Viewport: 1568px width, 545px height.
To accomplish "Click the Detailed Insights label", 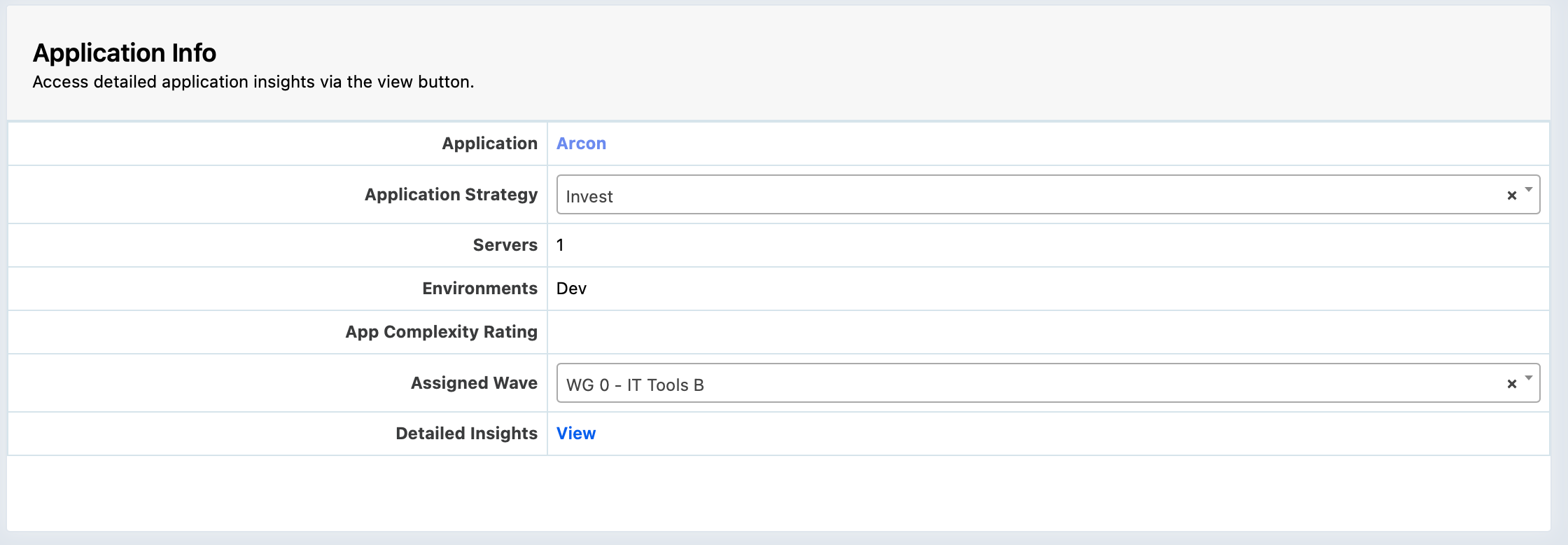I will click(x=466, y=434).
